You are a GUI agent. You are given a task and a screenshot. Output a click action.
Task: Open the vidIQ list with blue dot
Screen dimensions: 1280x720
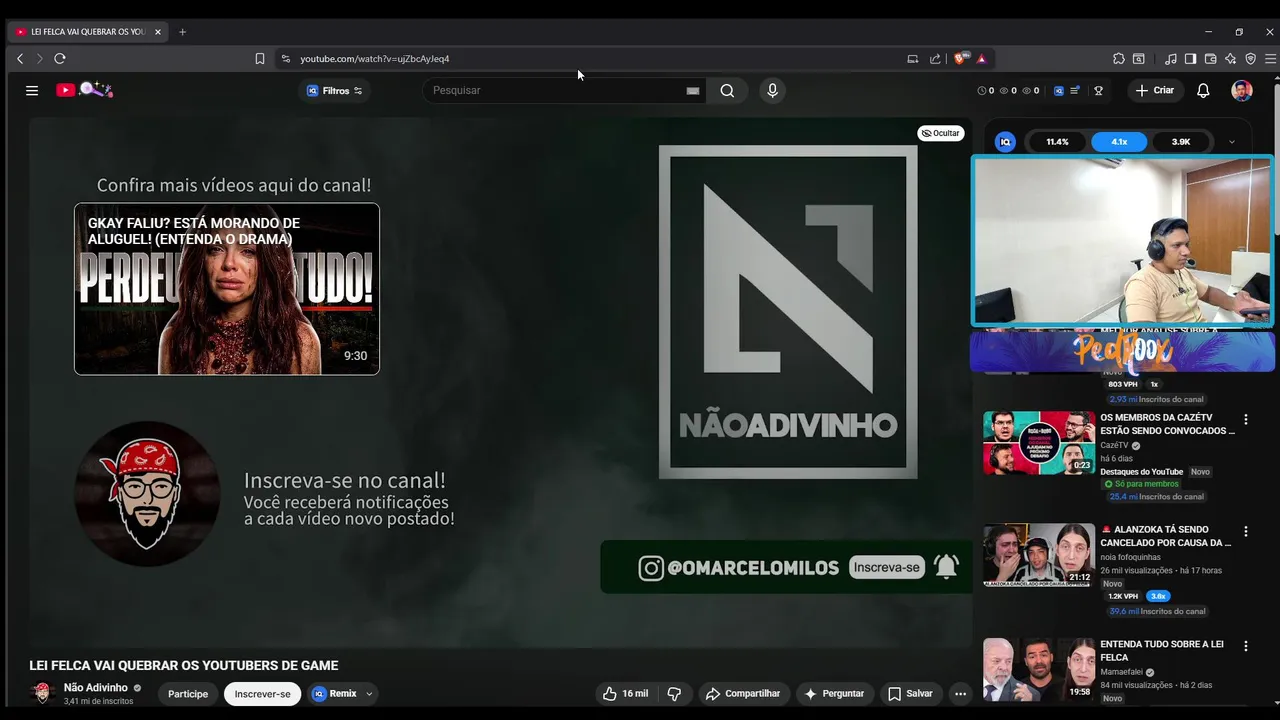click(1075, 90)
